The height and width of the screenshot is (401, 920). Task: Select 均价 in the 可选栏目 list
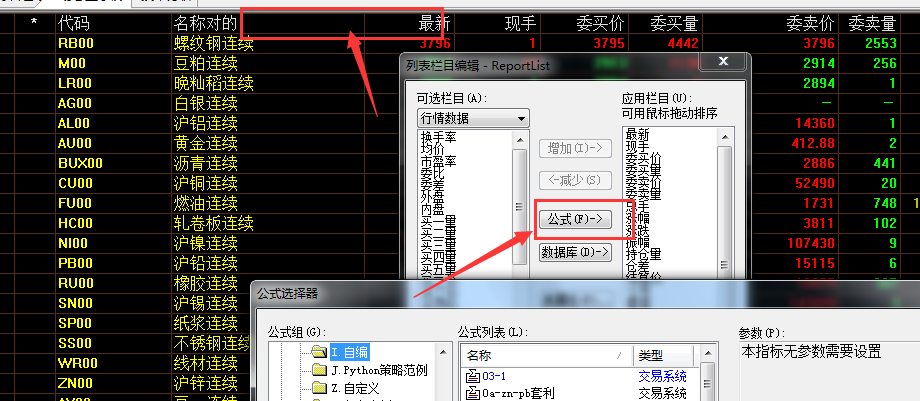click(432, 149)
